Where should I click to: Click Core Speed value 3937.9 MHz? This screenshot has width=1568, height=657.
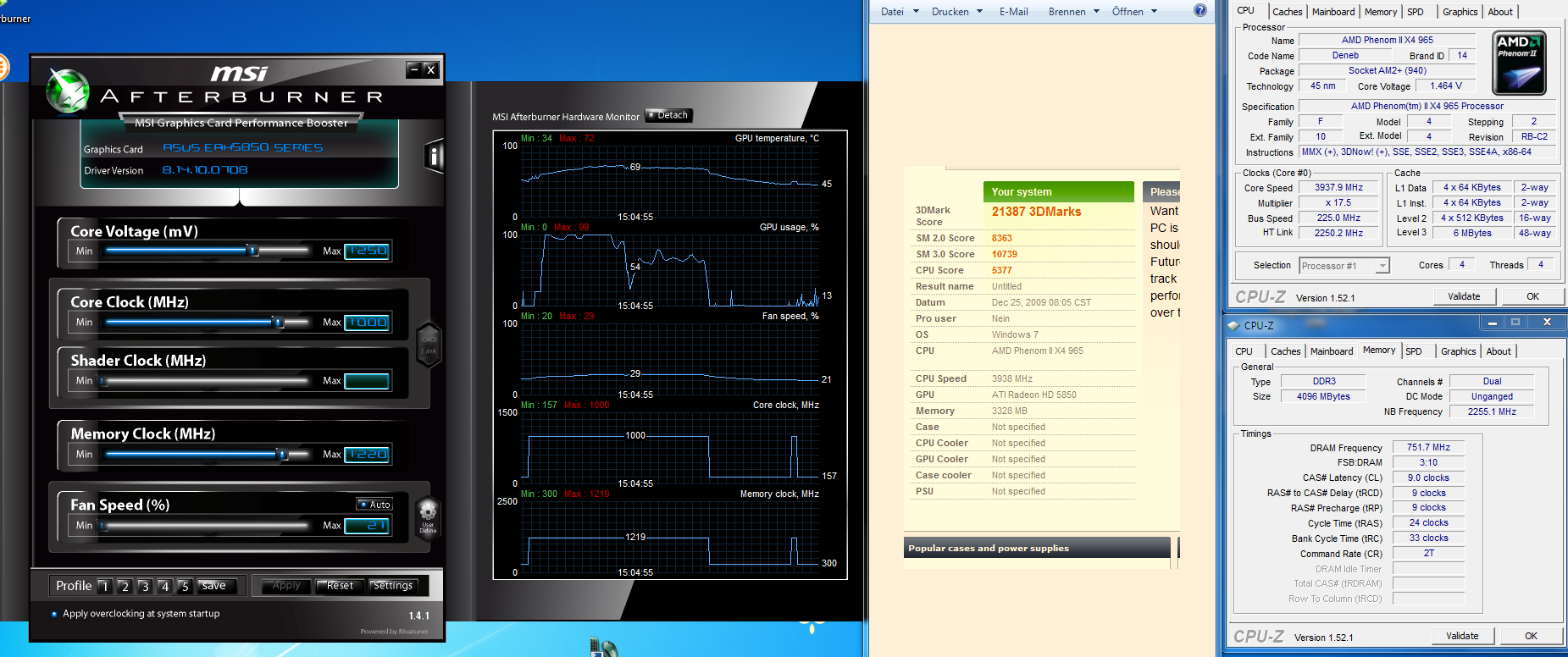[1338, 188]
